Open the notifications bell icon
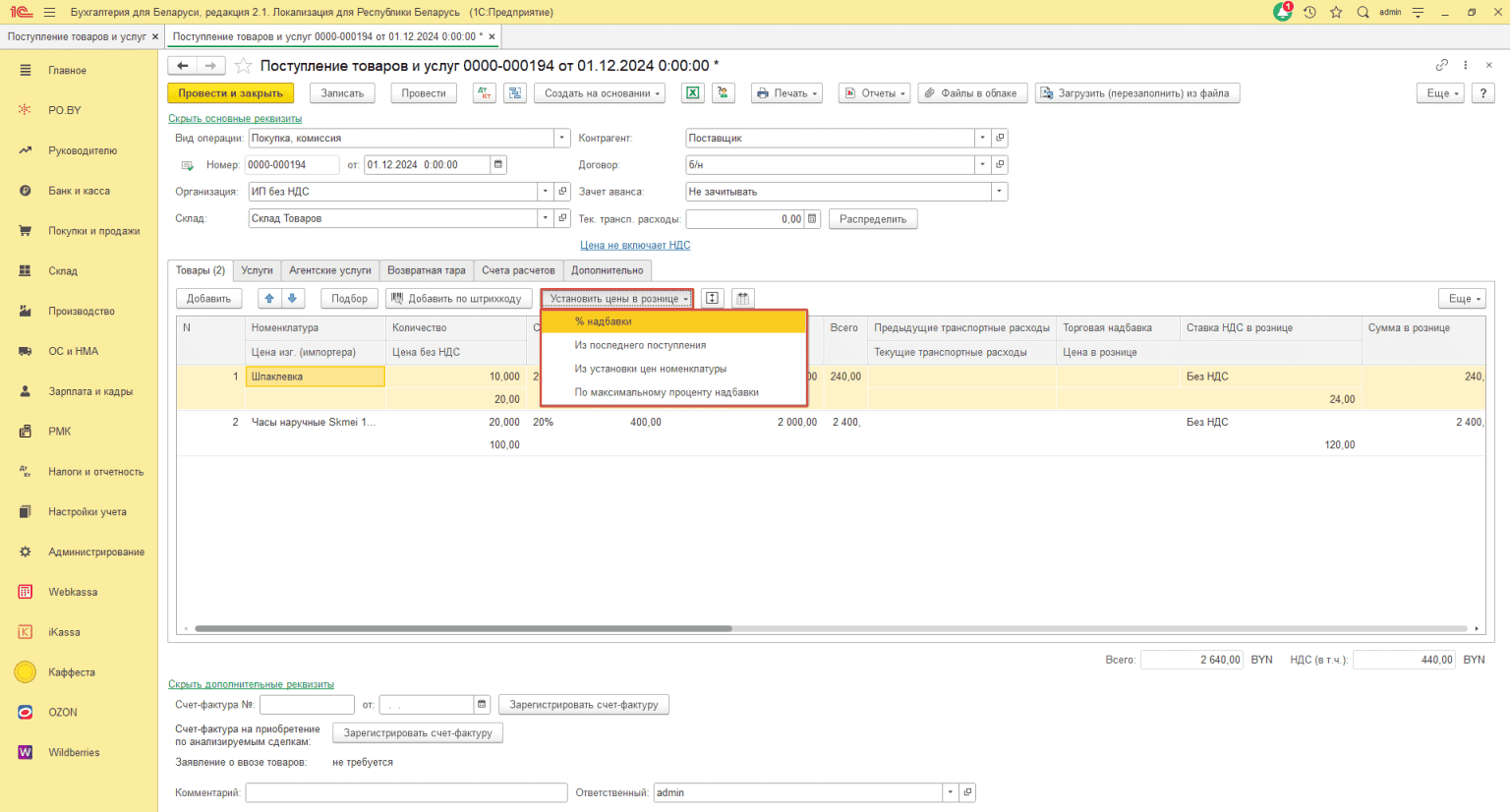 tap(1283, 12)
